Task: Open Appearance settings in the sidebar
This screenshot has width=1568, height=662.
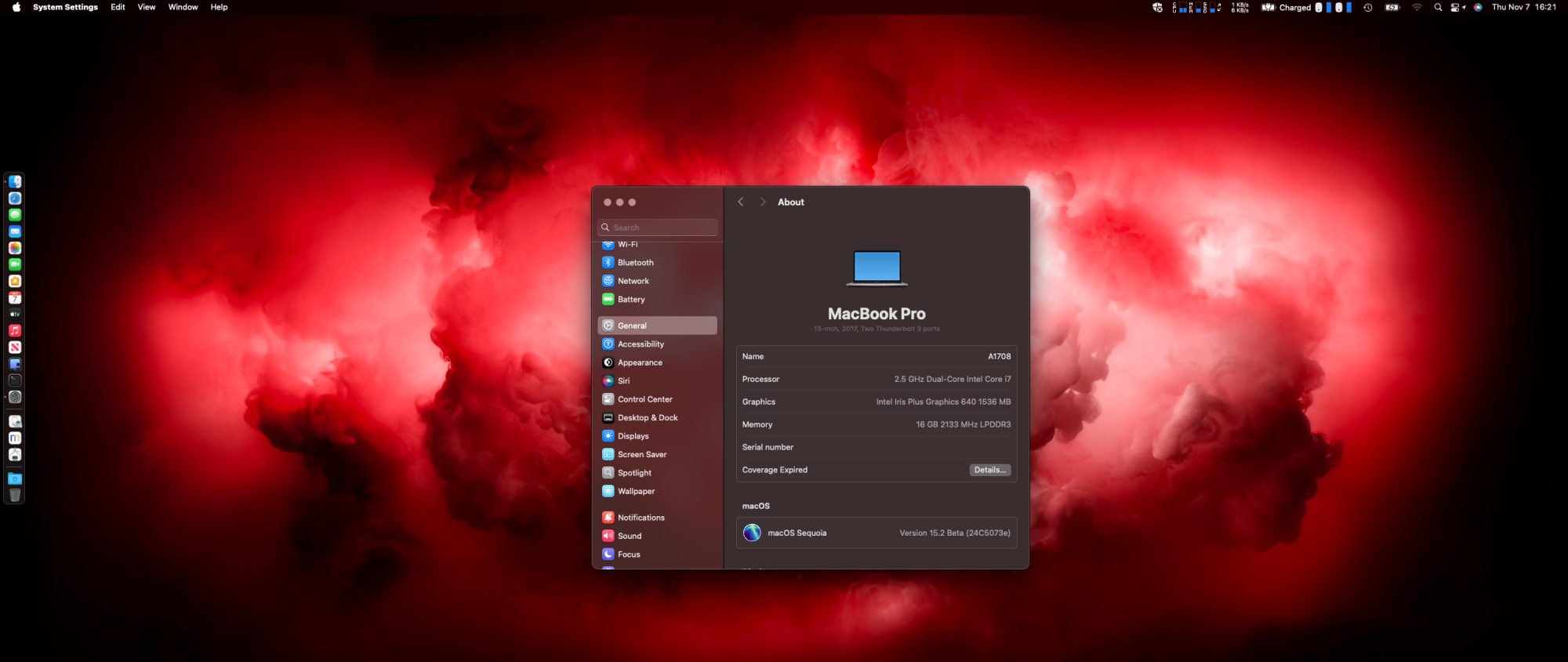Action: [x=657, y=362]
